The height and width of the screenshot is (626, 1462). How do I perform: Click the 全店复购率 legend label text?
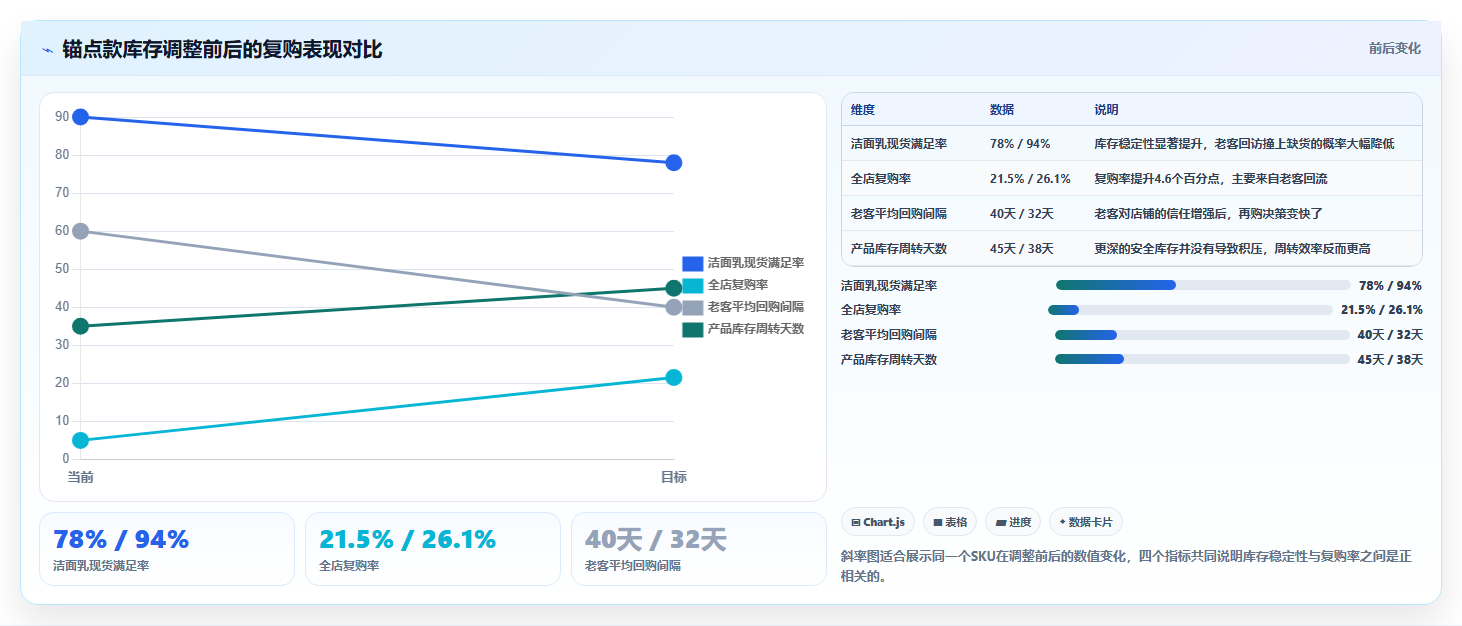(x=738, y=285)
